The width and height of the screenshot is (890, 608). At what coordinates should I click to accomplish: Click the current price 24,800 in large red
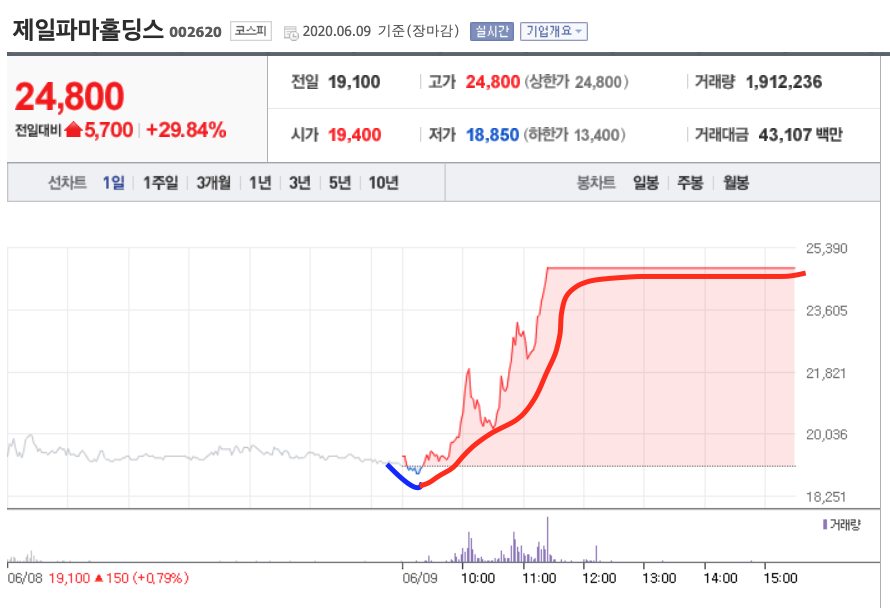pyautogui.click(x=69, y=96)
